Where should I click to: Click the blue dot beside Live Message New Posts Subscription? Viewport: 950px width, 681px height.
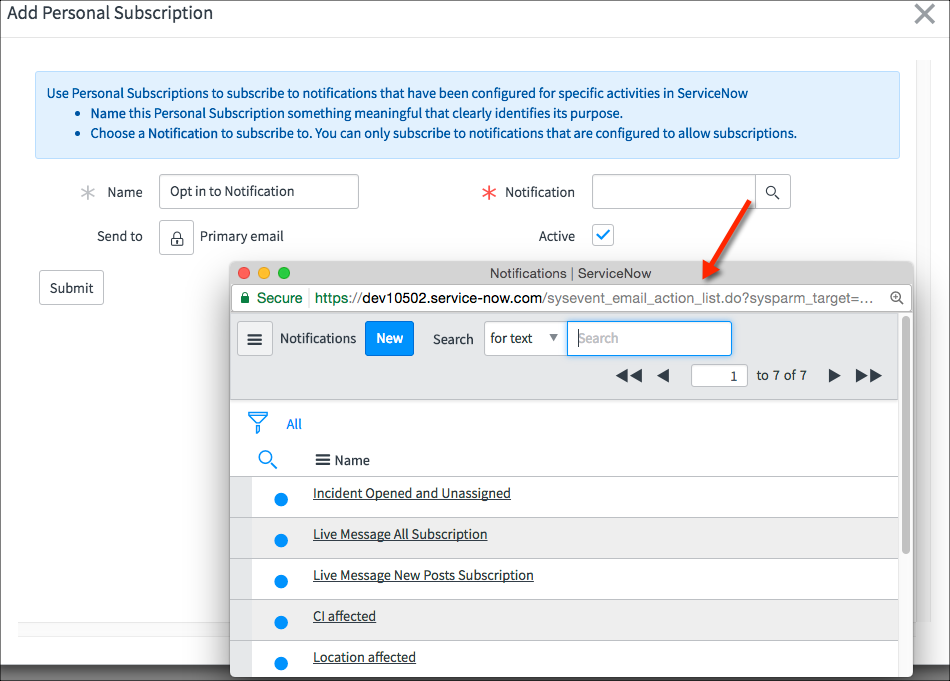tap(281, 582)
